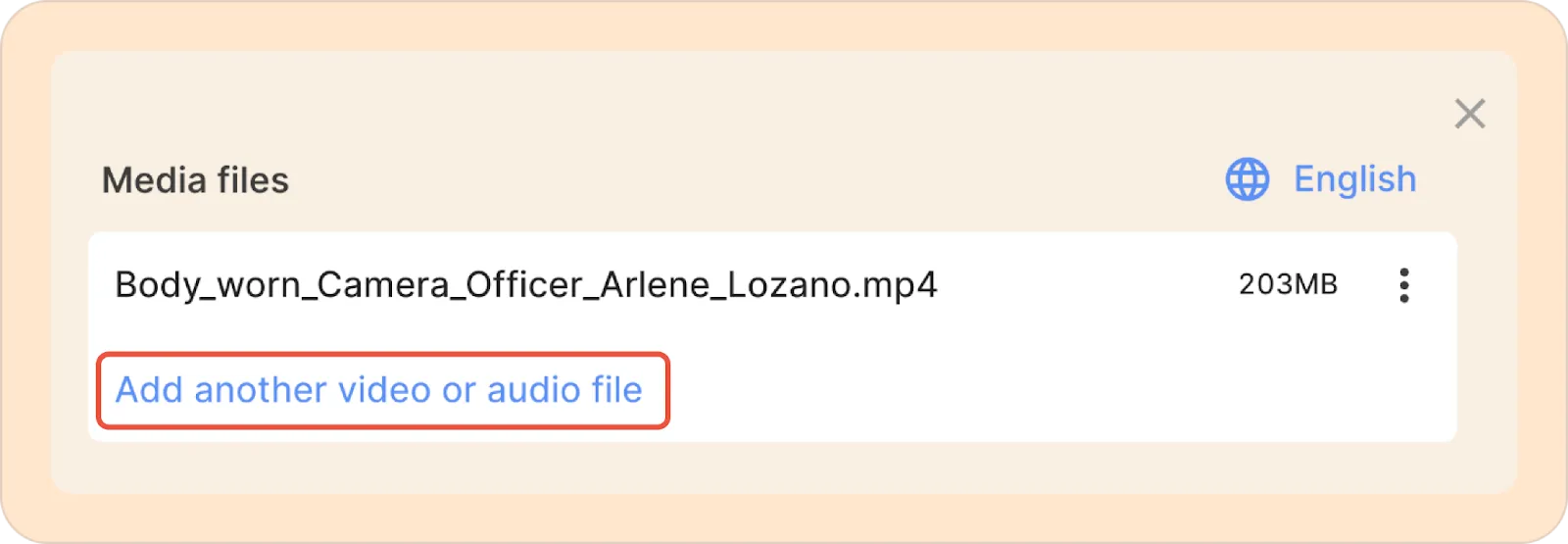Select the Body_worn_Camera_Officer_Arlene_Lozano.mp4 file name

525,285
